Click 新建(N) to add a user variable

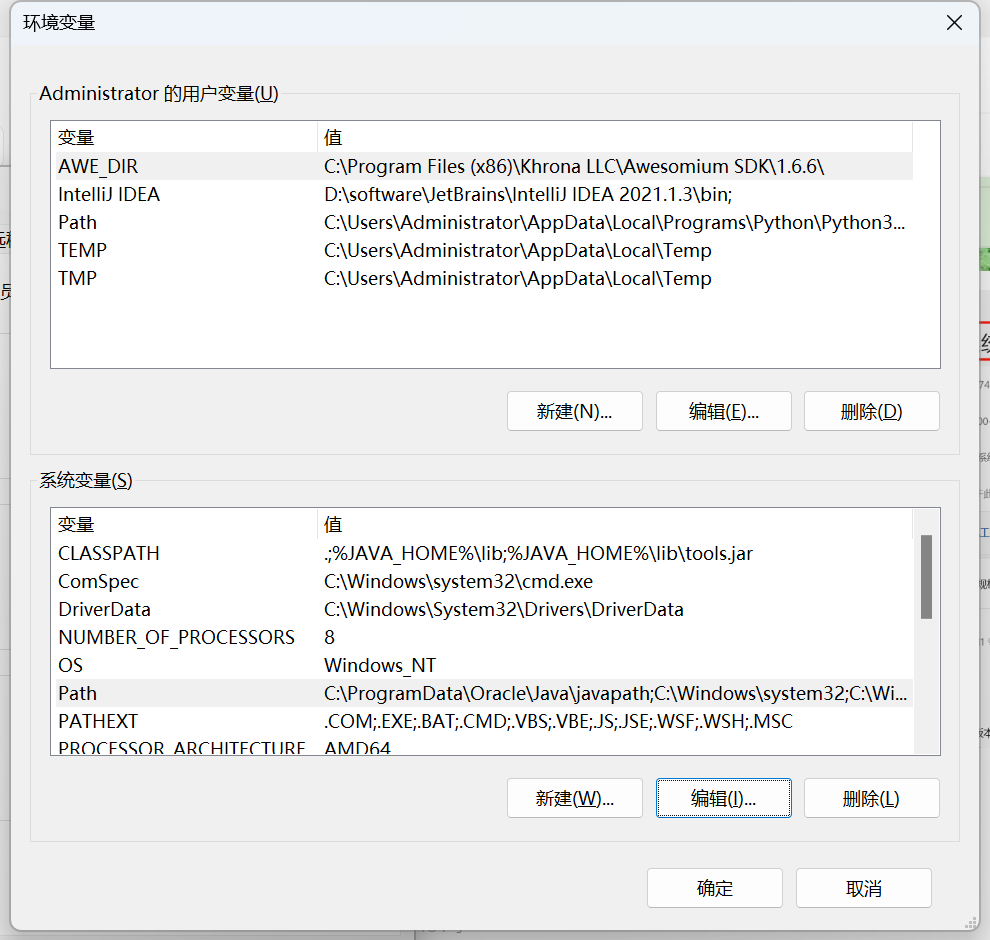point(574,410)
